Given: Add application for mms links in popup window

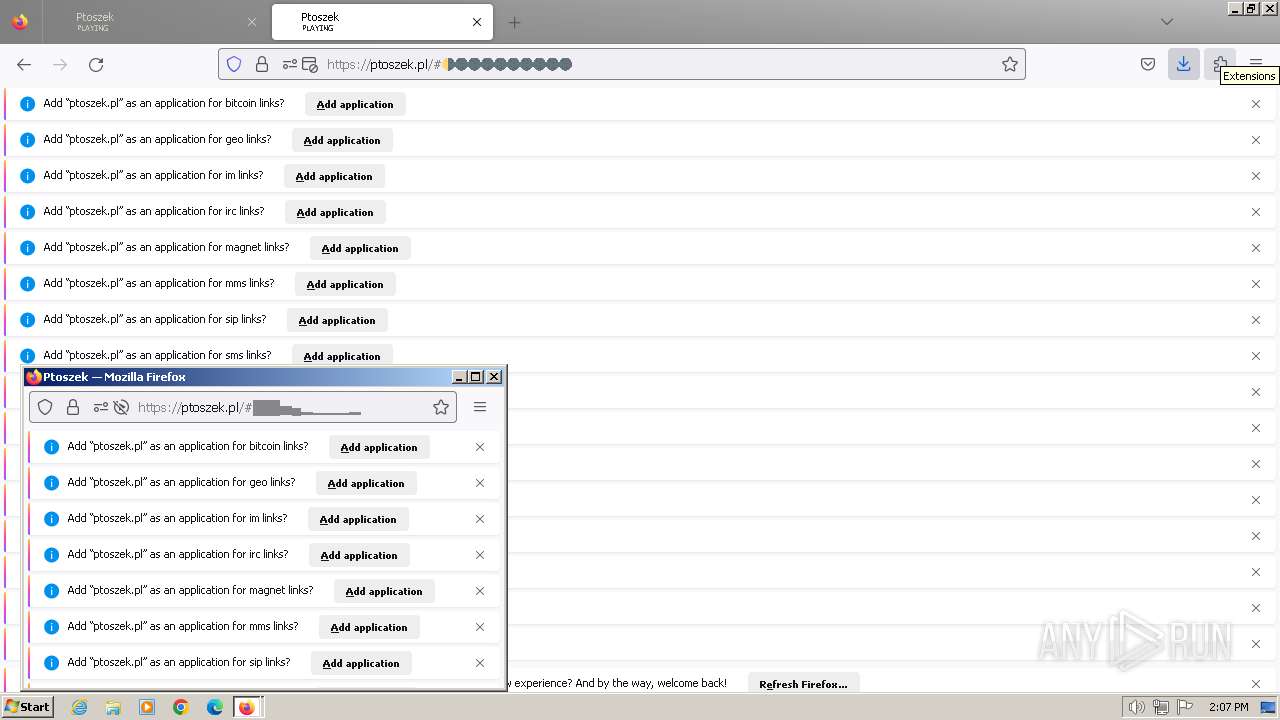Looking at the screenshot, I should click(x=369, y=627).
